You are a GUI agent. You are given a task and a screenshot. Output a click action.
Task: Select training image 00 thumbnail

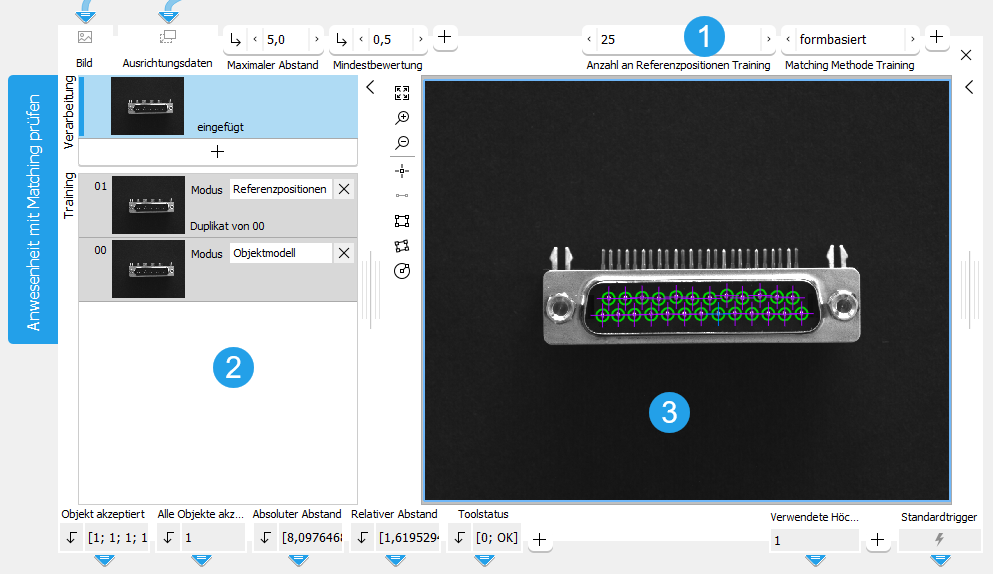148,267
